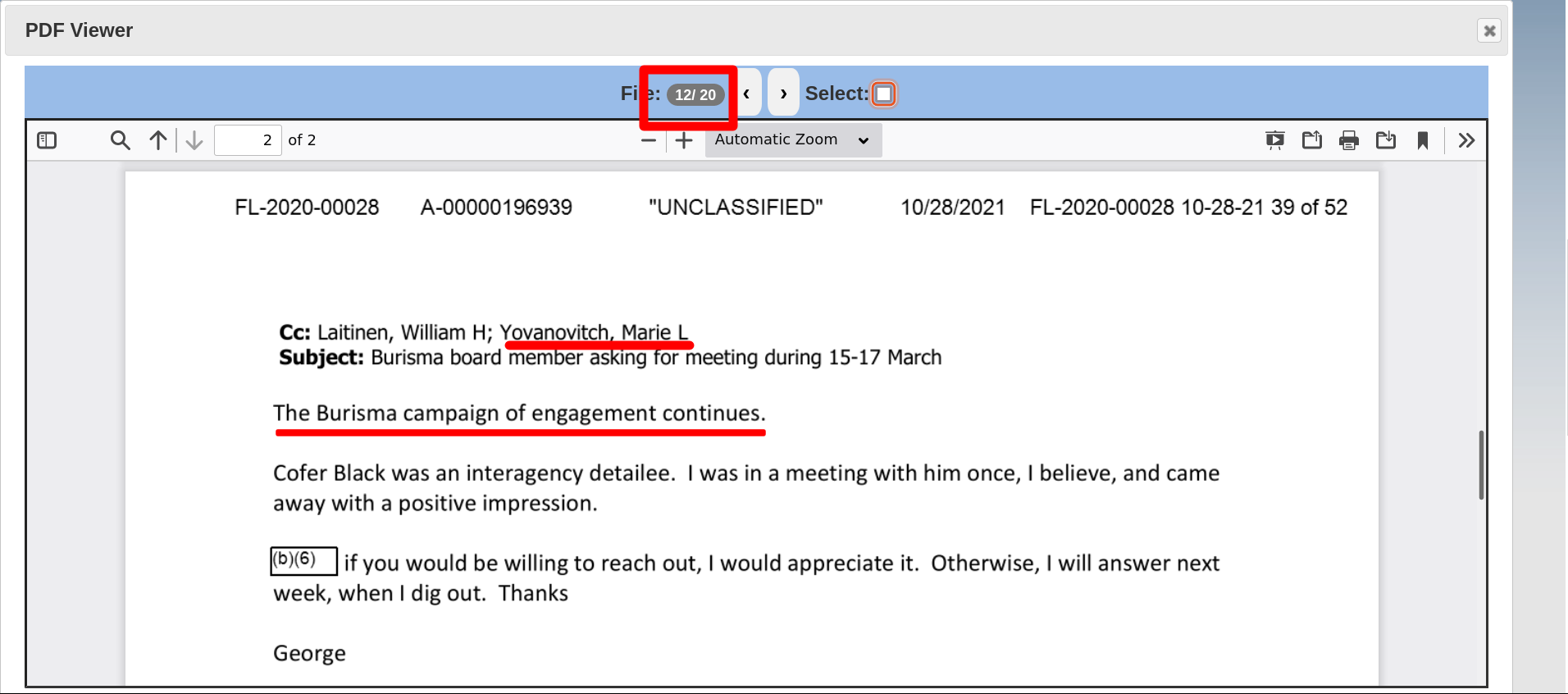Go to the previous page using up arrow
Image resolution: width=1568 pixels, height=694 pixels.
pyautogui.click(x=158, y=140)
